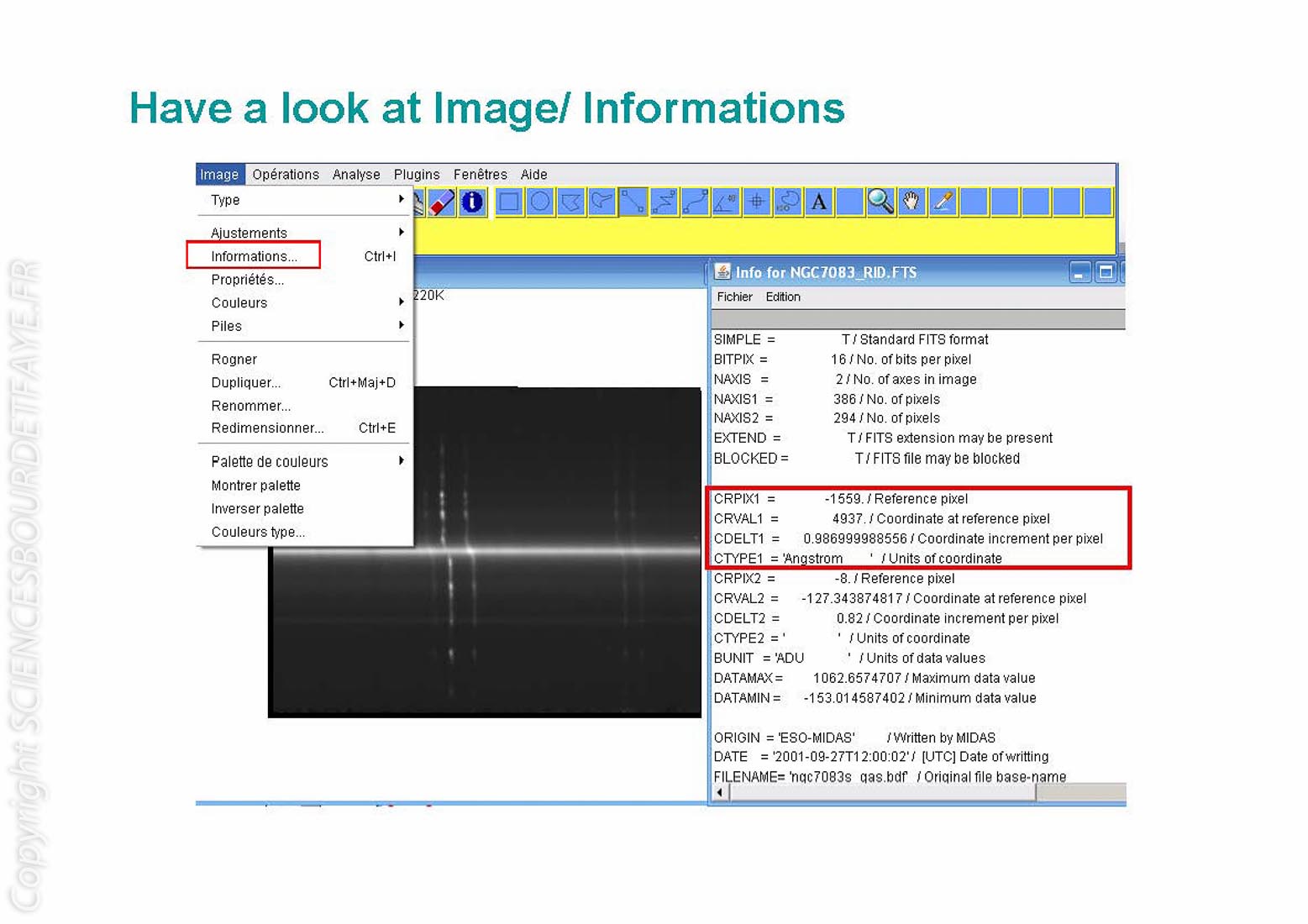Open the Plugins menu

pos(417,174)
